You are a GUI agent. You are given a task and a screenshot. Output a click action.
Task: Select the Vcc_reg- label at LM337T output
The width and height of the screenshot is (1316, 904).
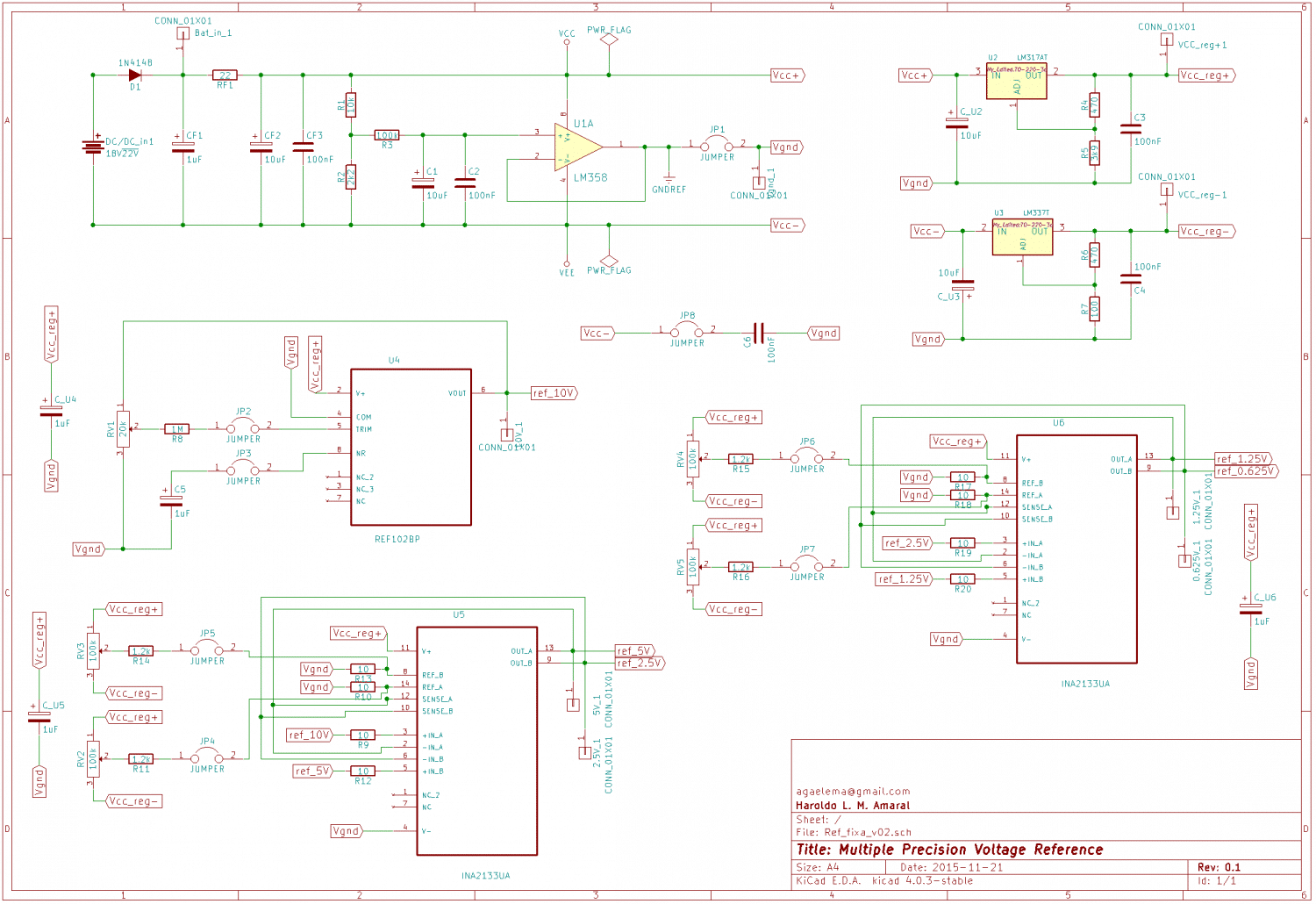pos(1207,232)
